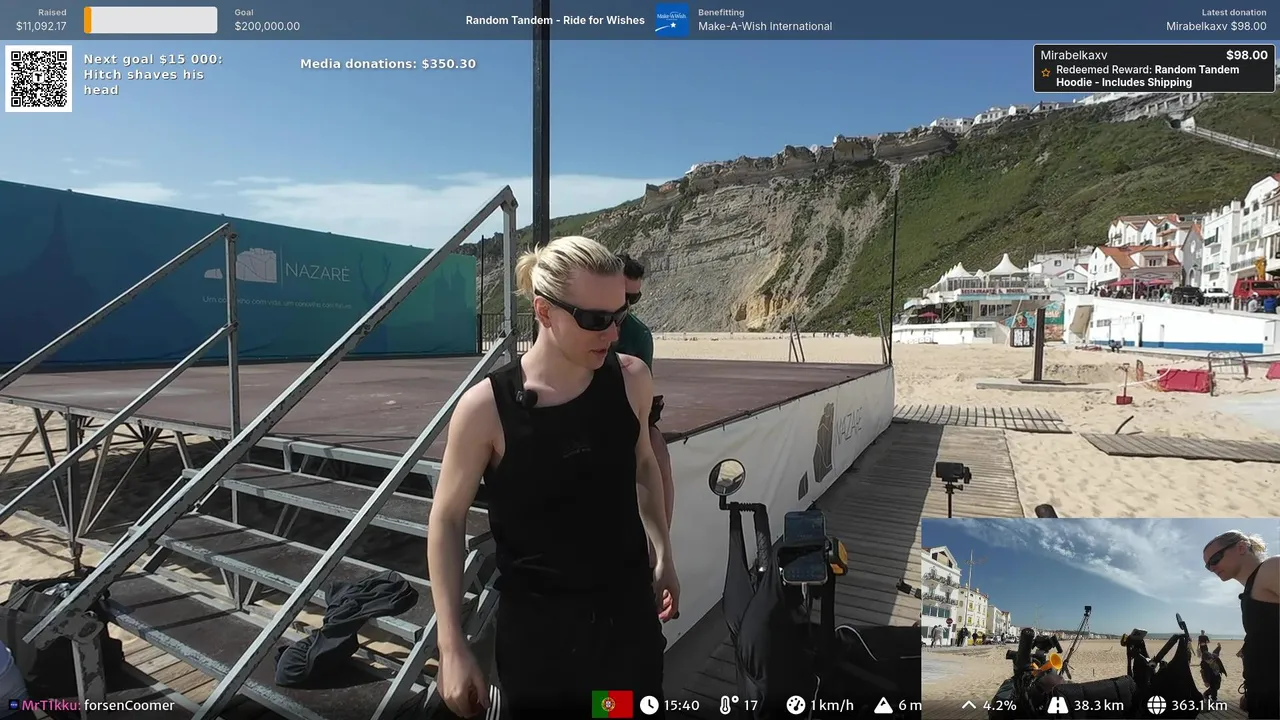Click the fundraising progress bar

click(150, 20)
